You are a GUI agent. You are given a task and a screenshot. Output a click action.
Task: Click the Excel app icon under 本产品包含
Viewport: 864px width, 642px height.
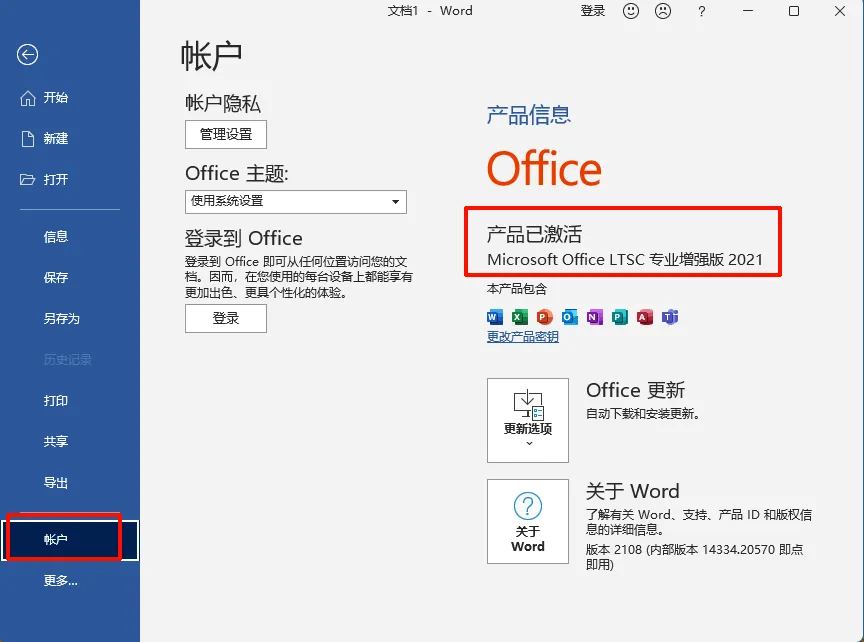point(519,317)
